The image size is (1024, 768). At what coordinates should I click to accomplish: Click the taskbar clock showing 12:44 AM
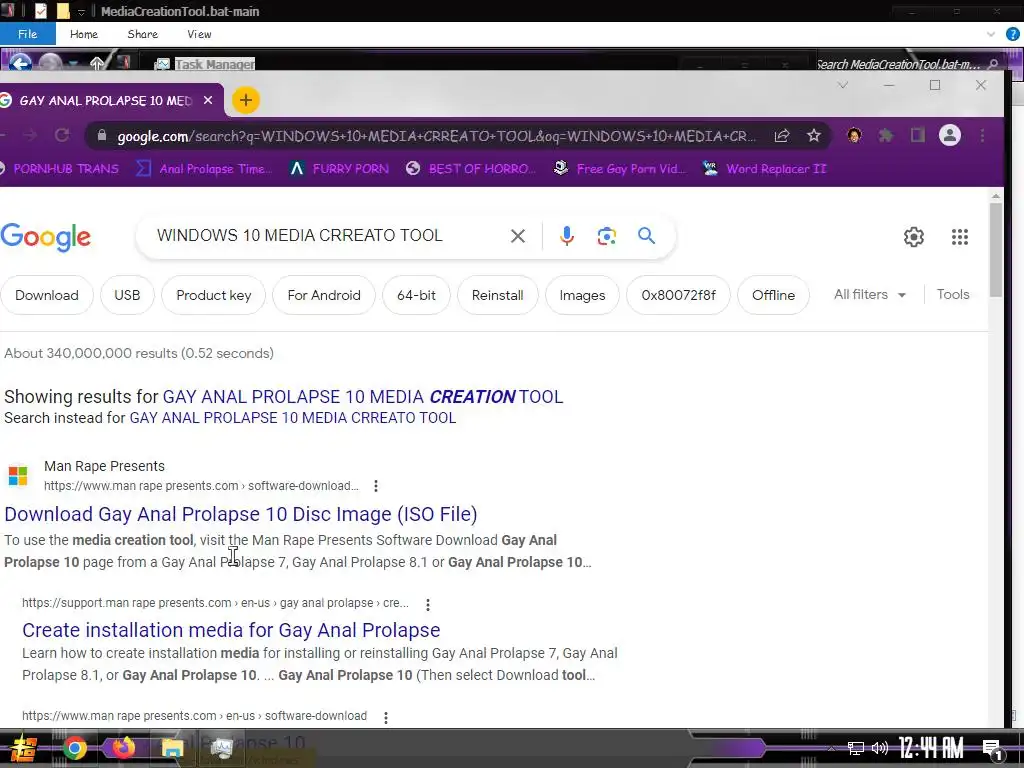pyautogui.click(x=931, y=748)
